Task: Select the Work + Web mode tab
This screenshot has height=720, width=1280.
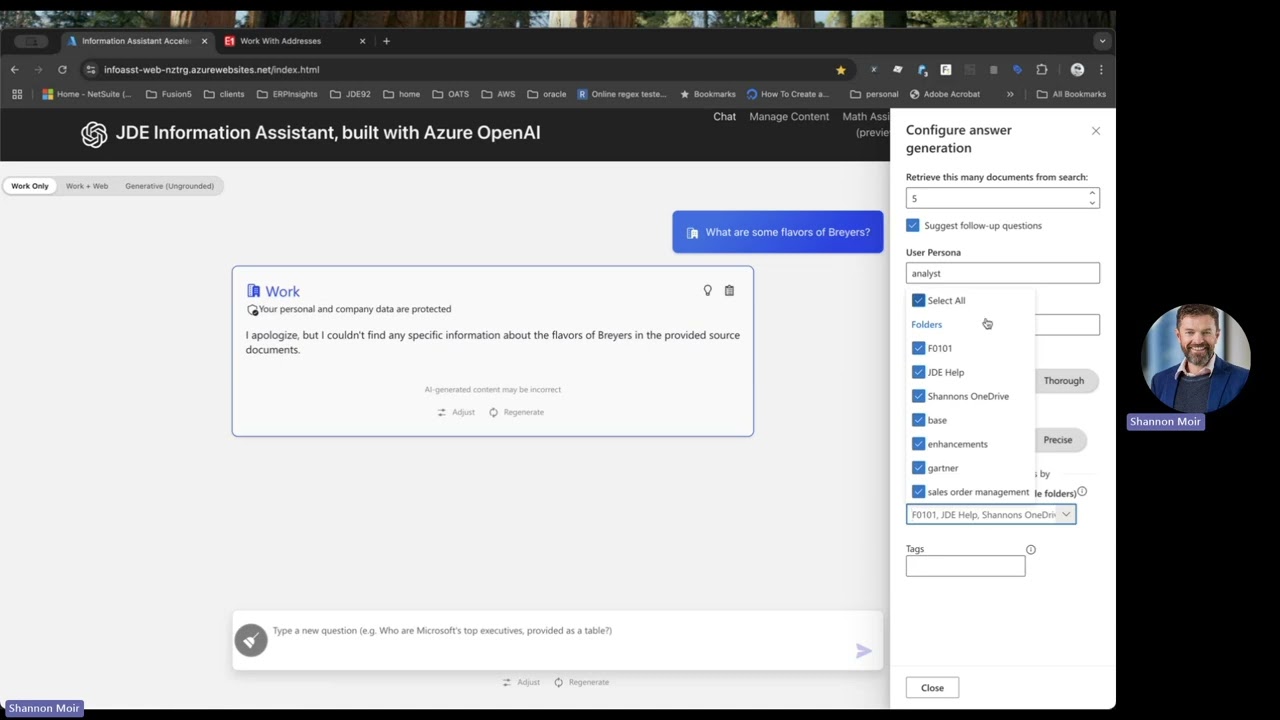Action: coord(87,186)
